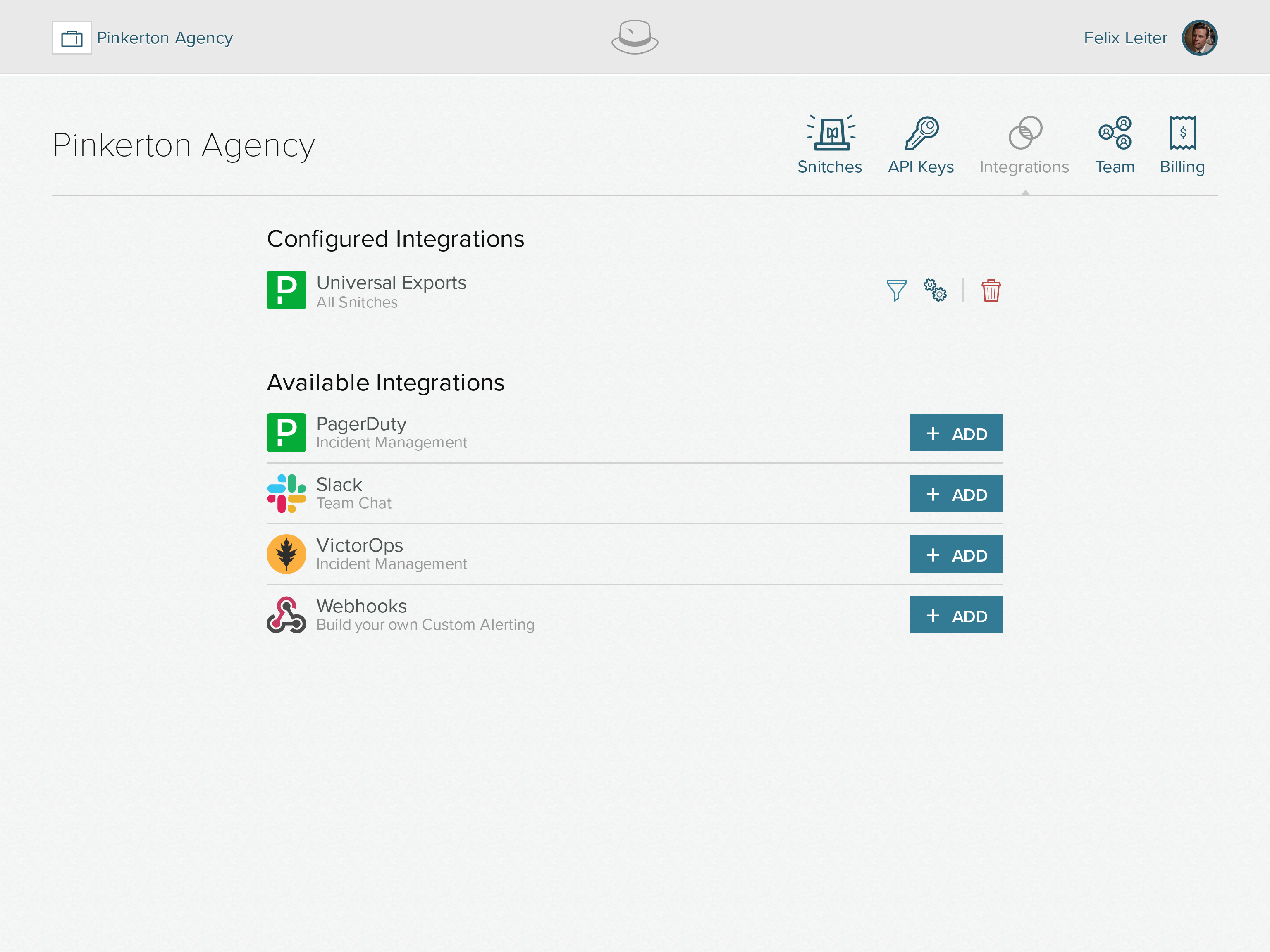Open the briefcase icon next to Pinkerton Agency
This screenshot has width=1270, height=952.
72,37
